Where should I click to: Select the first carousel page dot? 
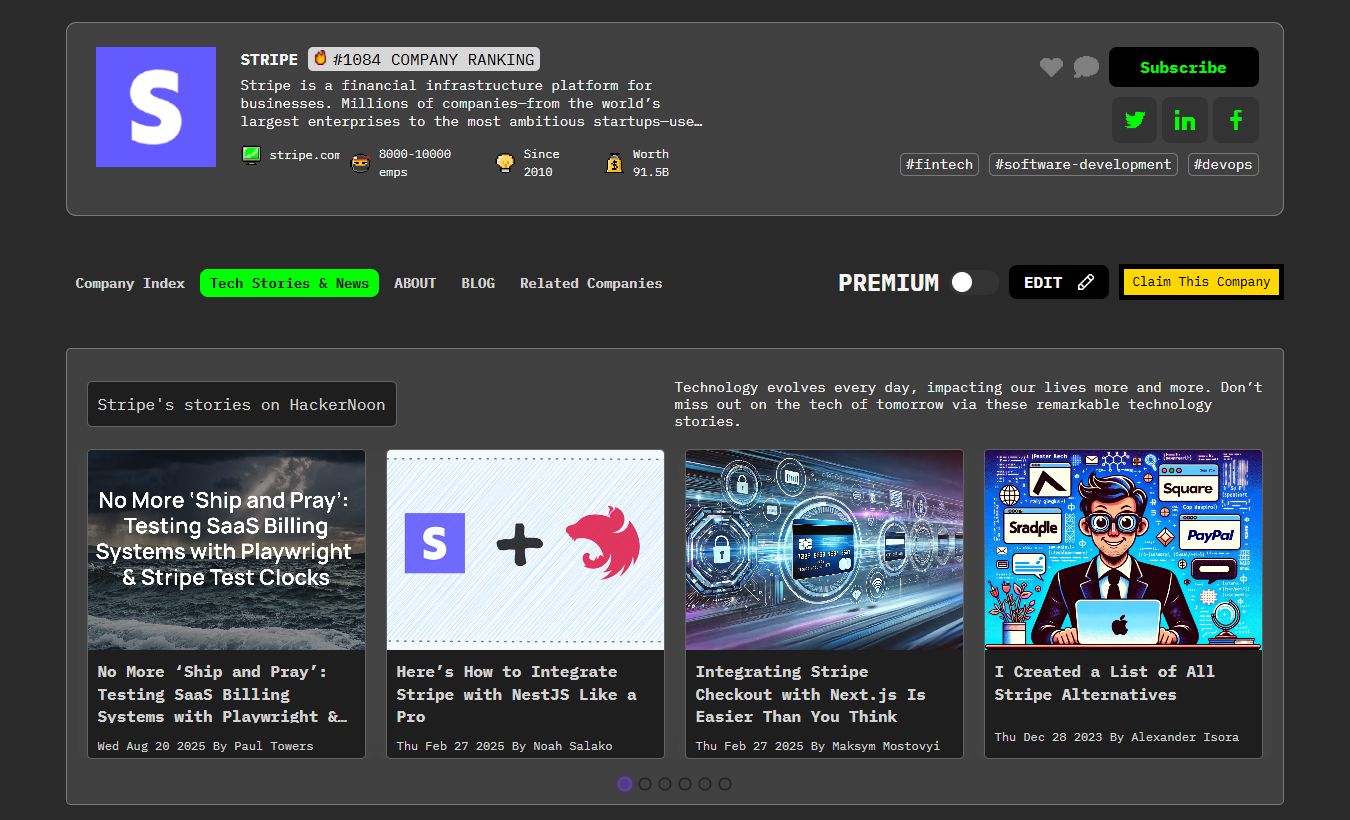[625, 784]
